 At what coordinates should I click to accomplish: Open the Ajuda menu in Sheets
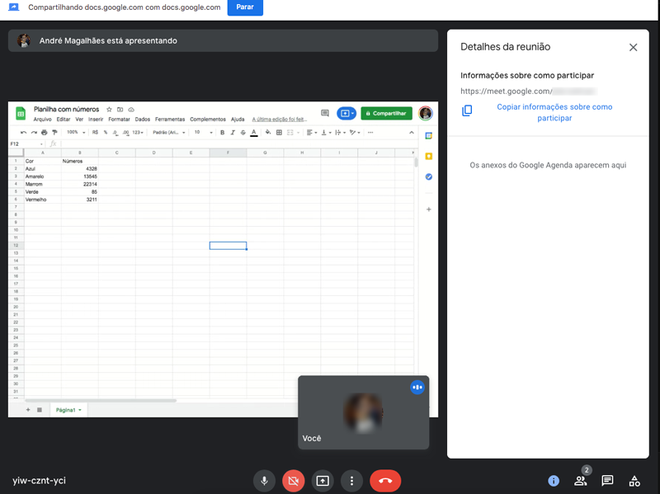[238, 120]
